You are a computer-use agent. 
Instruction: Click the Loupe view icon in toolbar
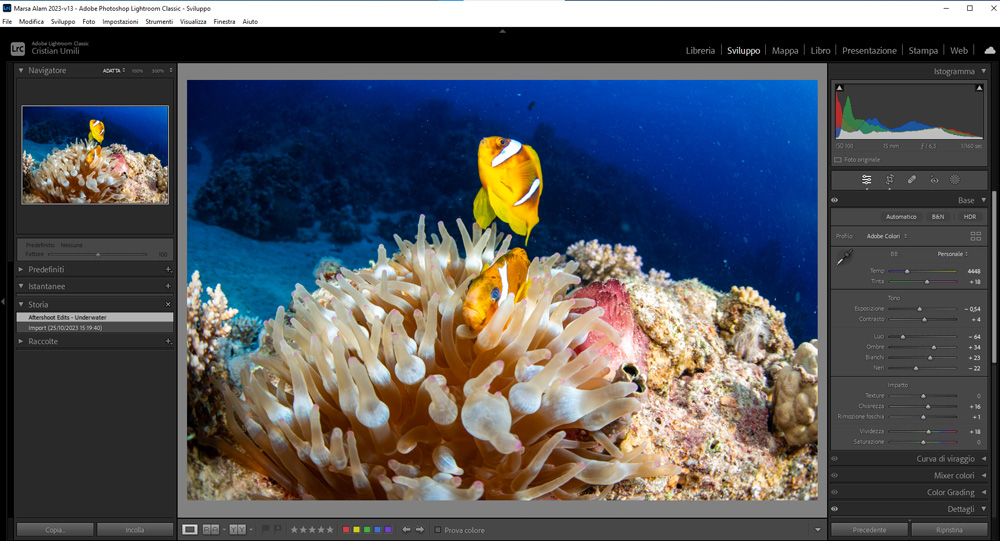[x=190, y=529]
